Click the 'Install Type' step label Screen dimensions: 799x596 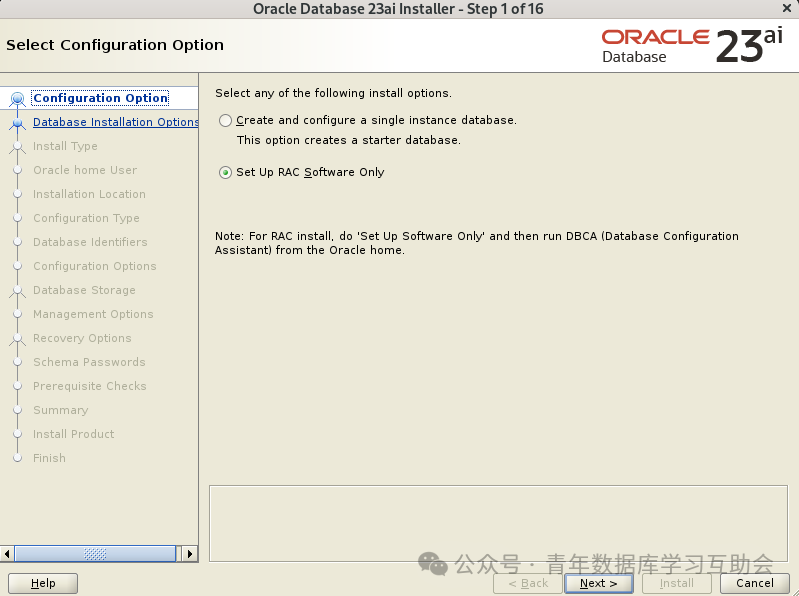pyautogui.click(x=65, y=146)
